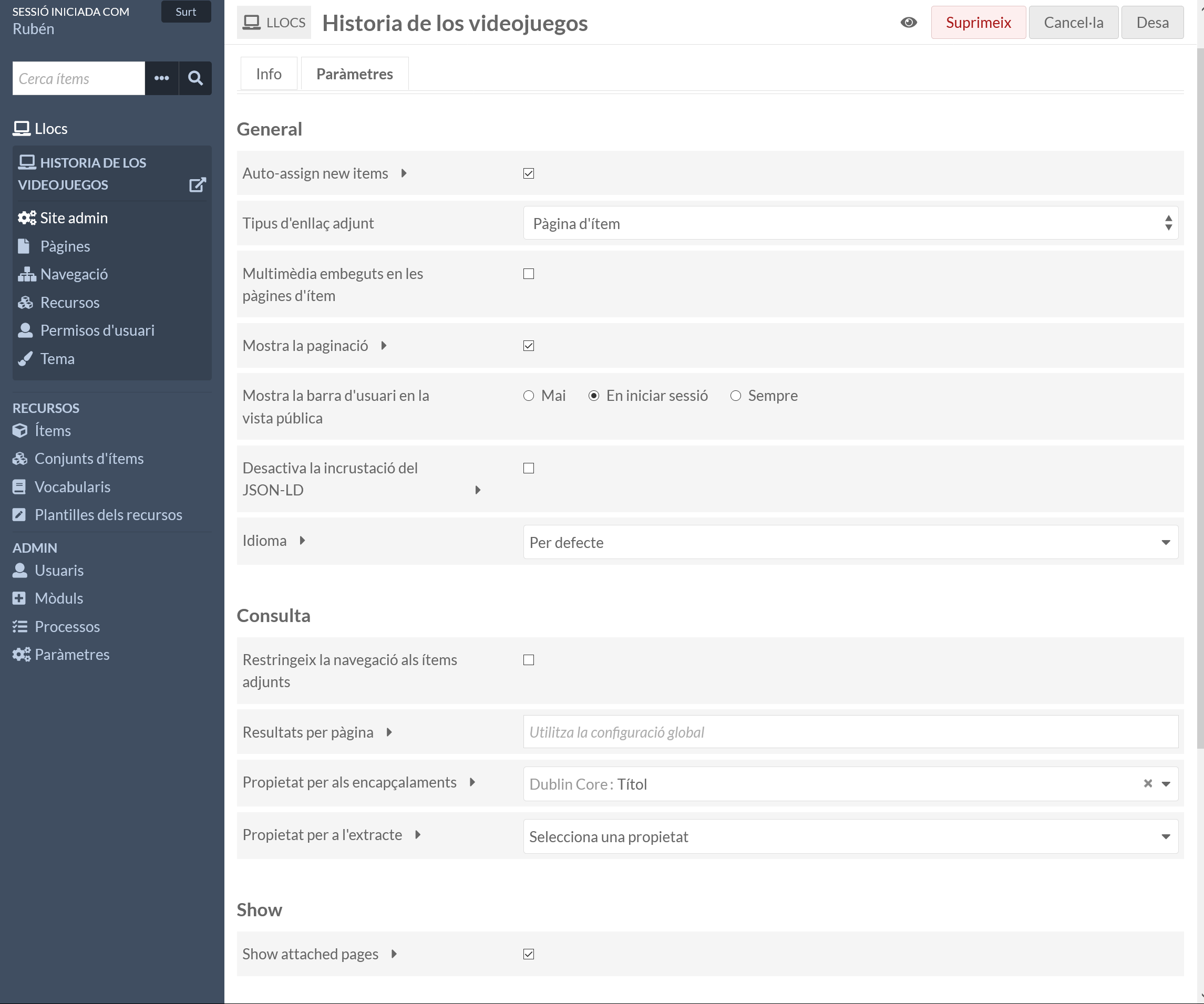Switch to the Info tab

pos(269,74)
